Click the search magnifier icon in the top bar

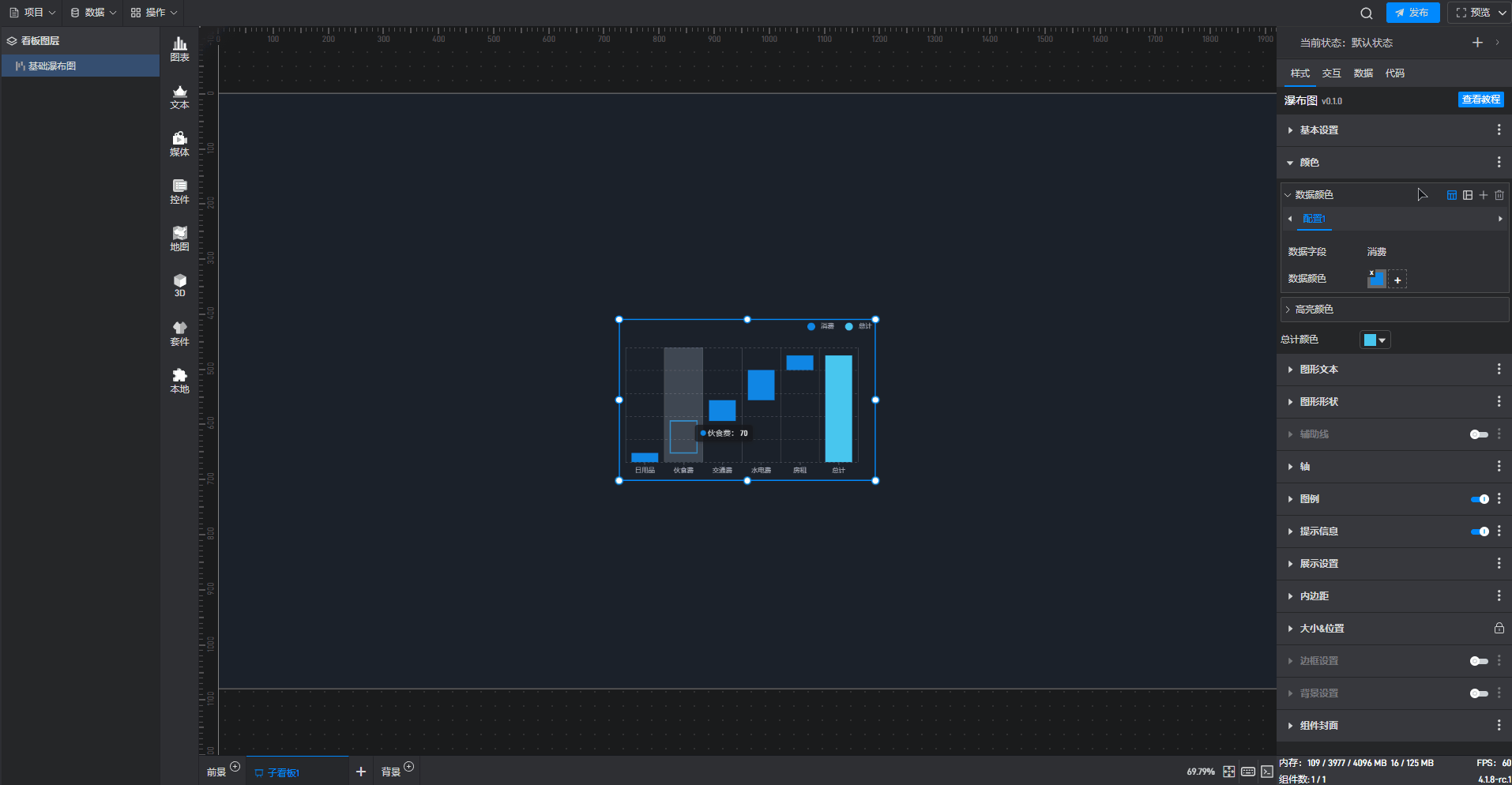[1367, 13]
